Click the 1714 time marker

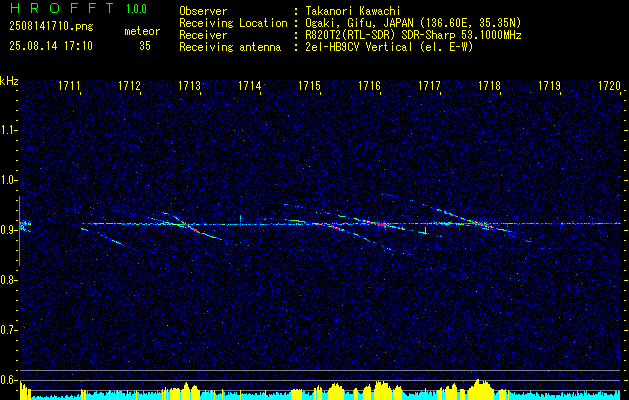tap(250, 86)
